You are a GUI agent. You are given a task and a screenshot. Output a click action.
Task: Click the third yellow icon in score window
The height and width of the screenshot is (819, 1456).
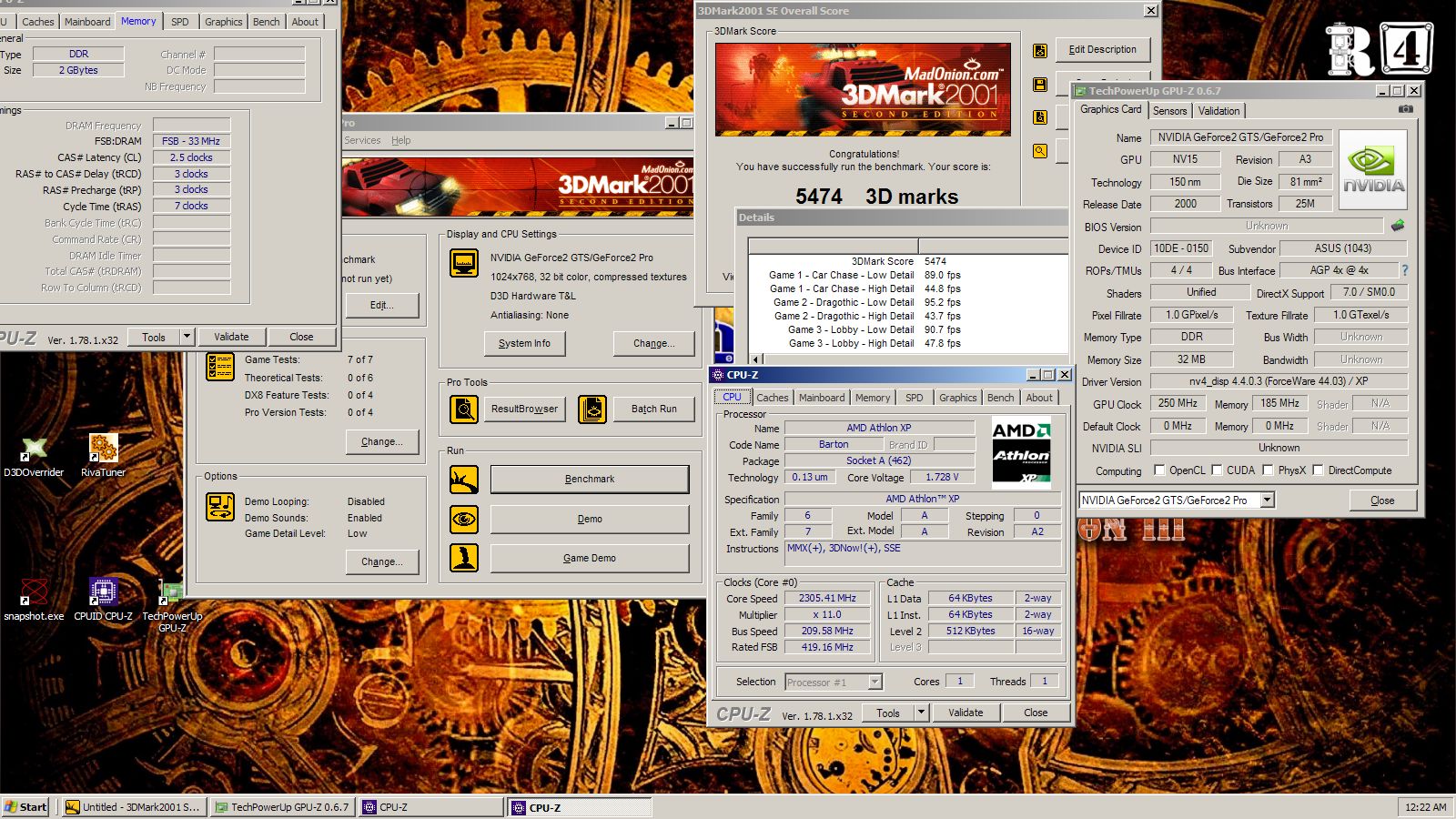1040,117
